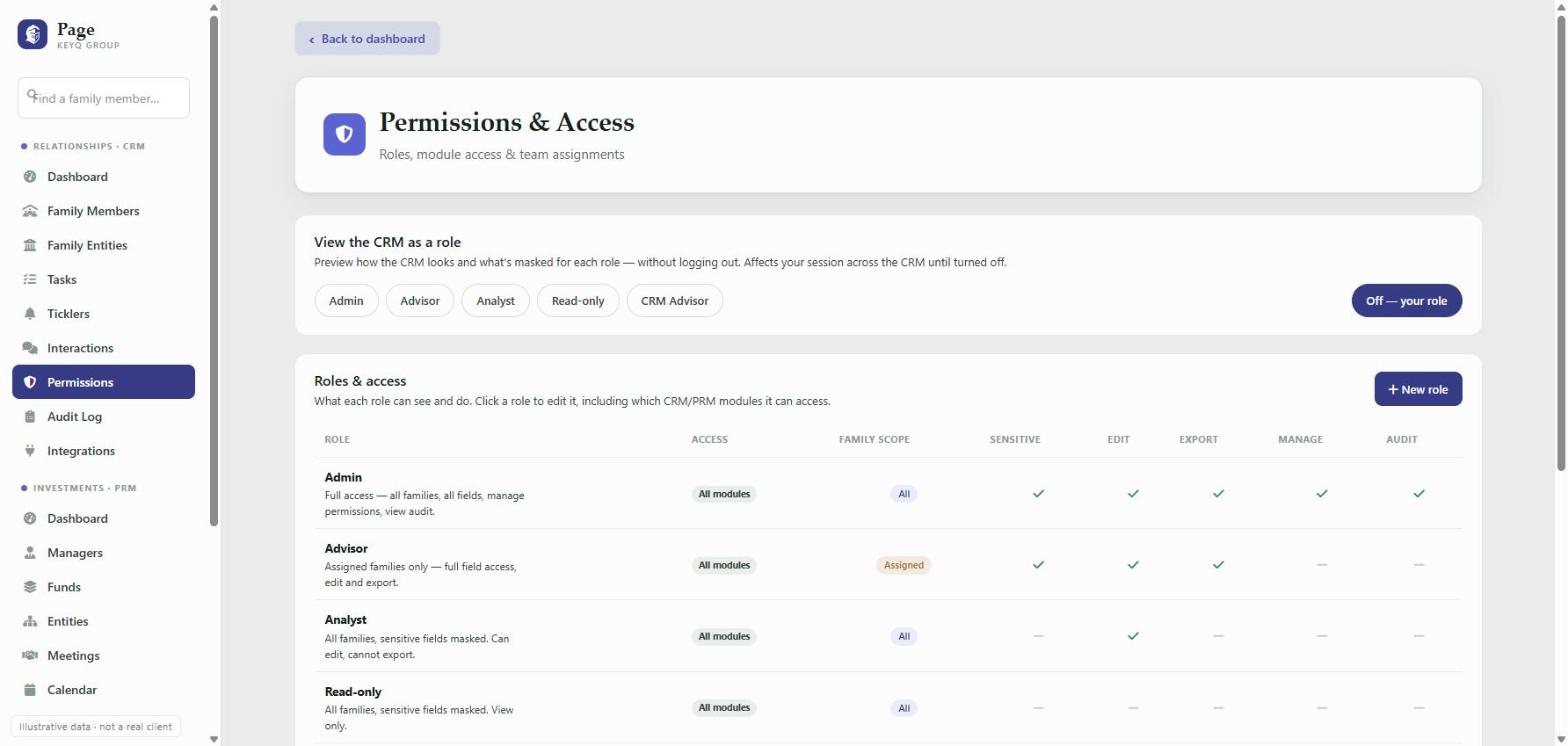The image size is (1568, 746).
Task: Click Admin's Sensitive checkmark
Action: point(1038,493)
